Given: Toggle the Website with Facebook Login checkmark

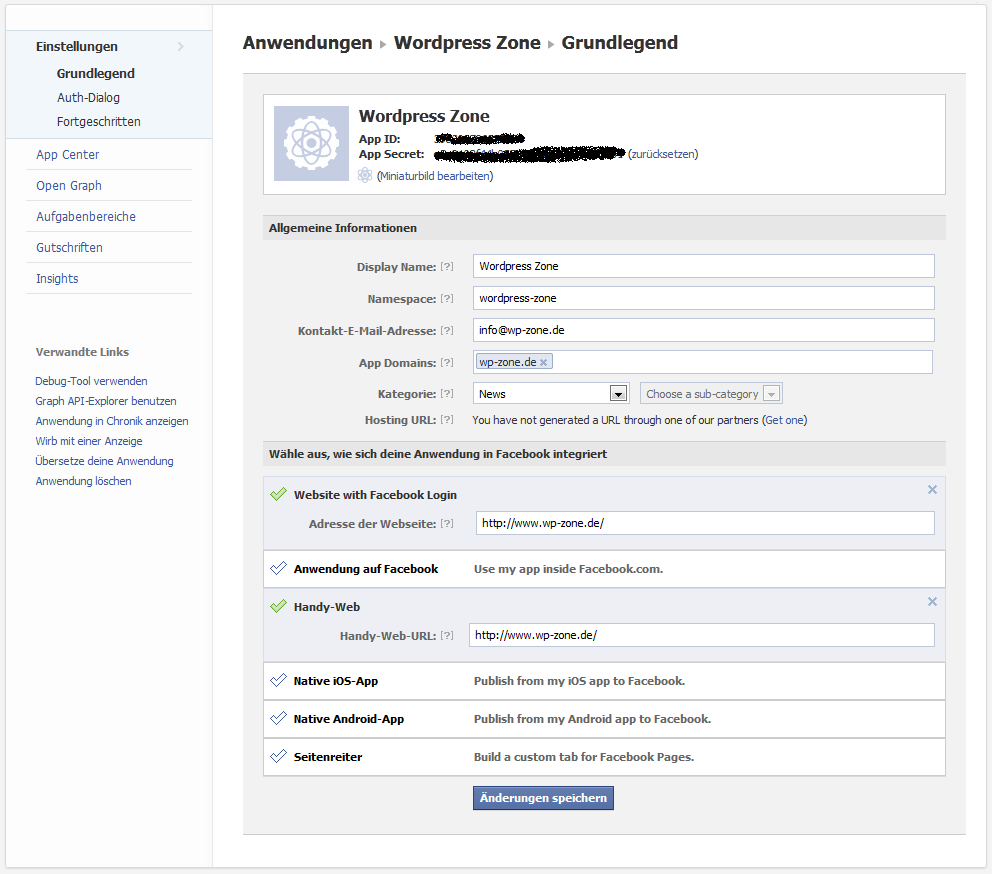Looking at the screenshot, I should coord(278,494).
